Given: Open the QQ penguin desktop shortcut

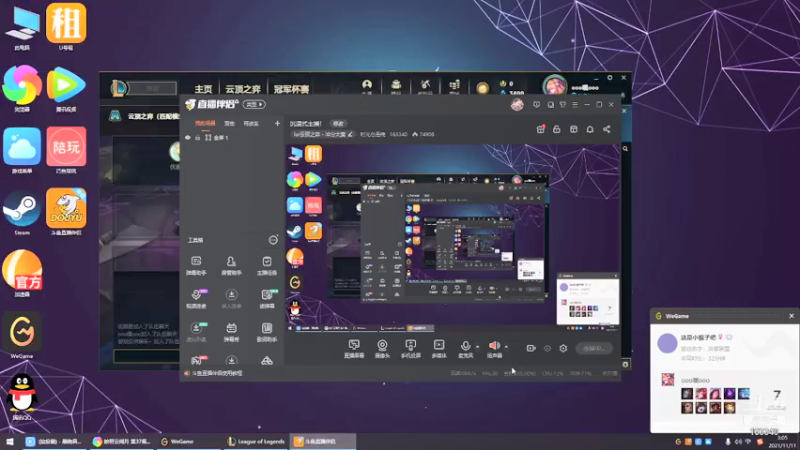Looking at the screenshot, I should point(22,397).
